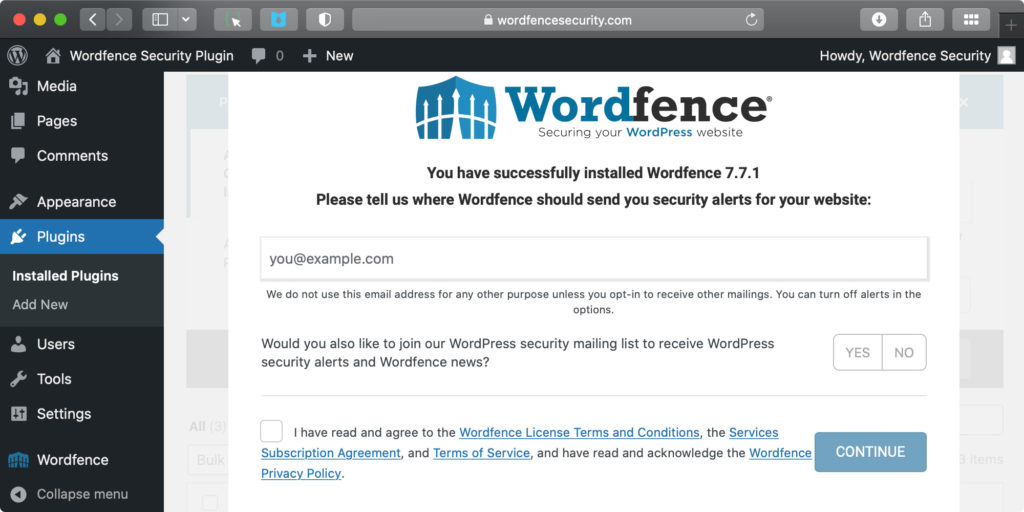Open a new tab with plus button
Viewport: 1024px width, 512px height.
(1012, 25)
